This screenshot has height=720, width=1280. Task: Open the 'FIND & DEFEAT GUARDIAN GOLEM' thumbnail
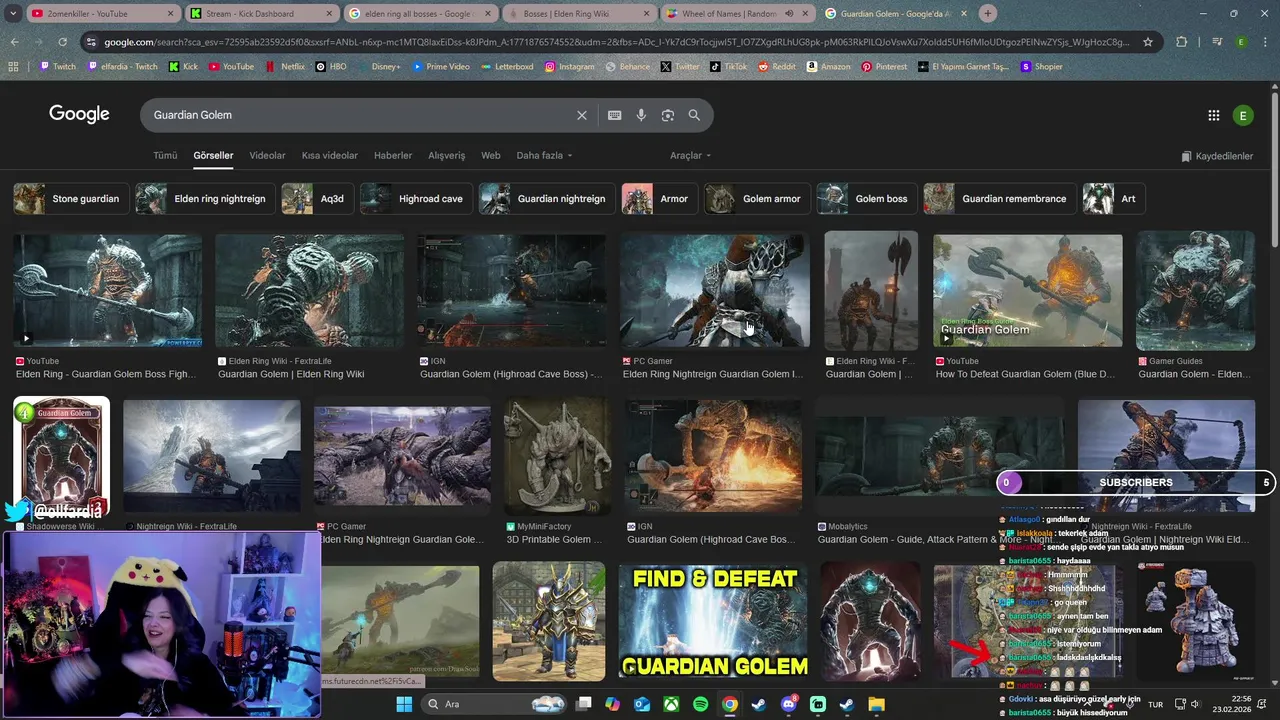(713, 621)
